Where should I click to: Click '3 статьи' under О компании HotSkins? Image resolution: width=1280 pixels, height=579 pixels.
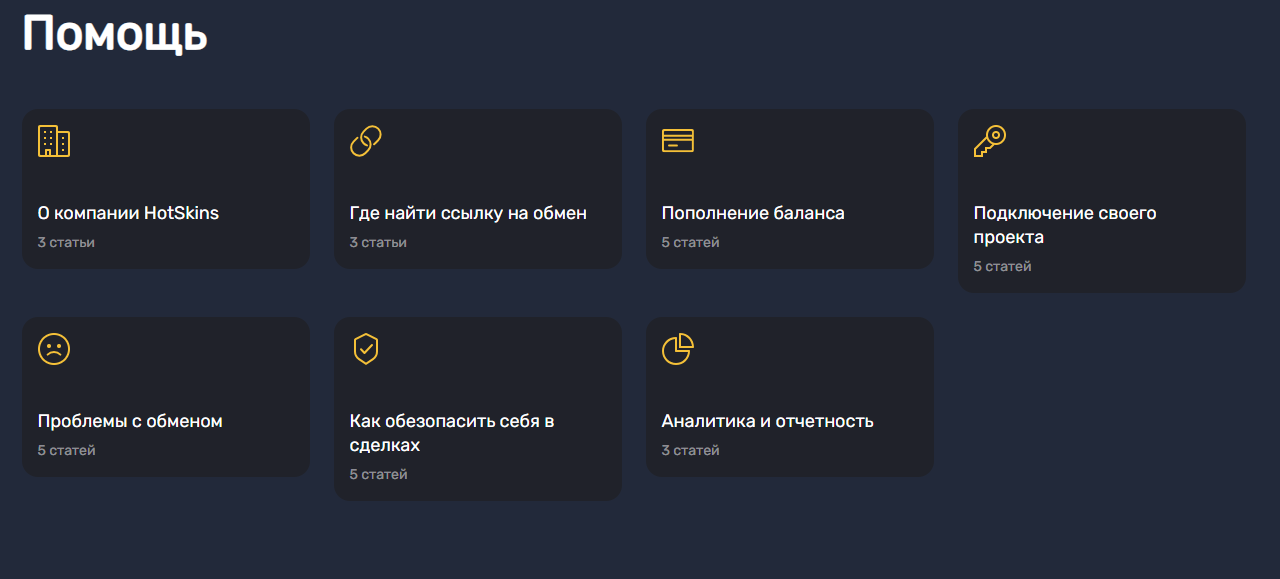pos(66,242)
